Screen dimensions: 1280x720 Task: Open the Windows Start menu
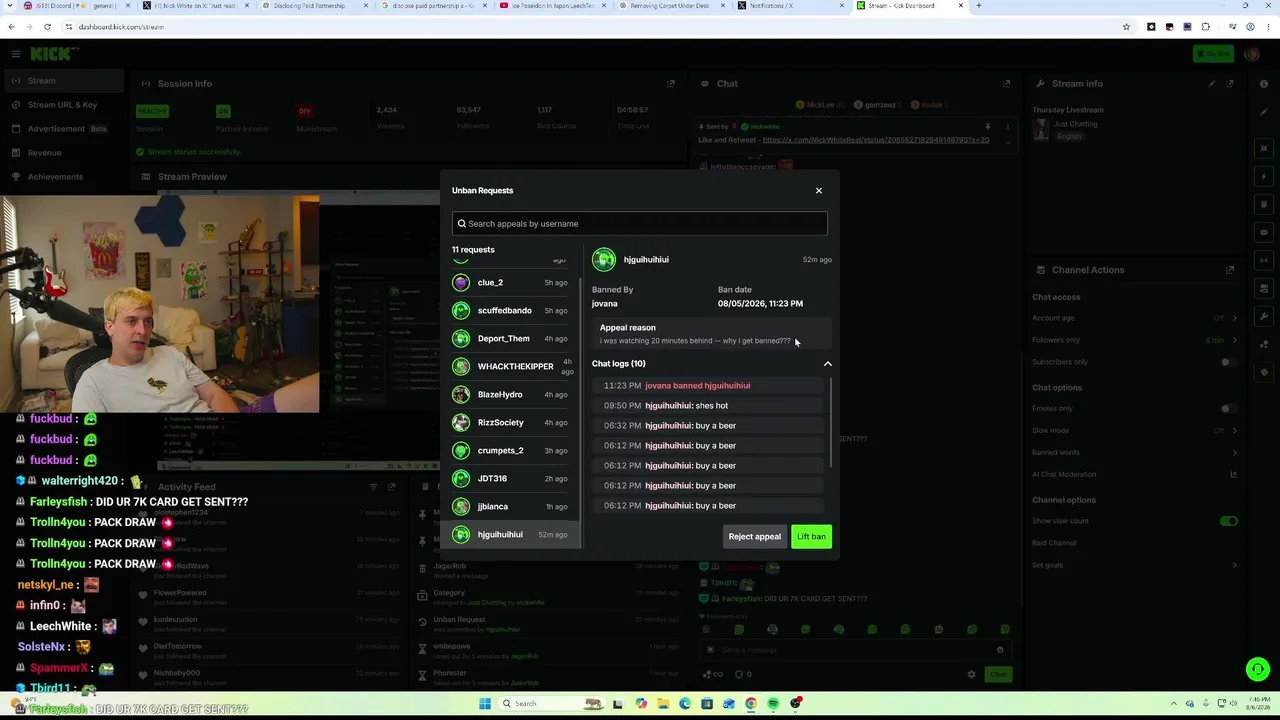[x=485, y=703]
